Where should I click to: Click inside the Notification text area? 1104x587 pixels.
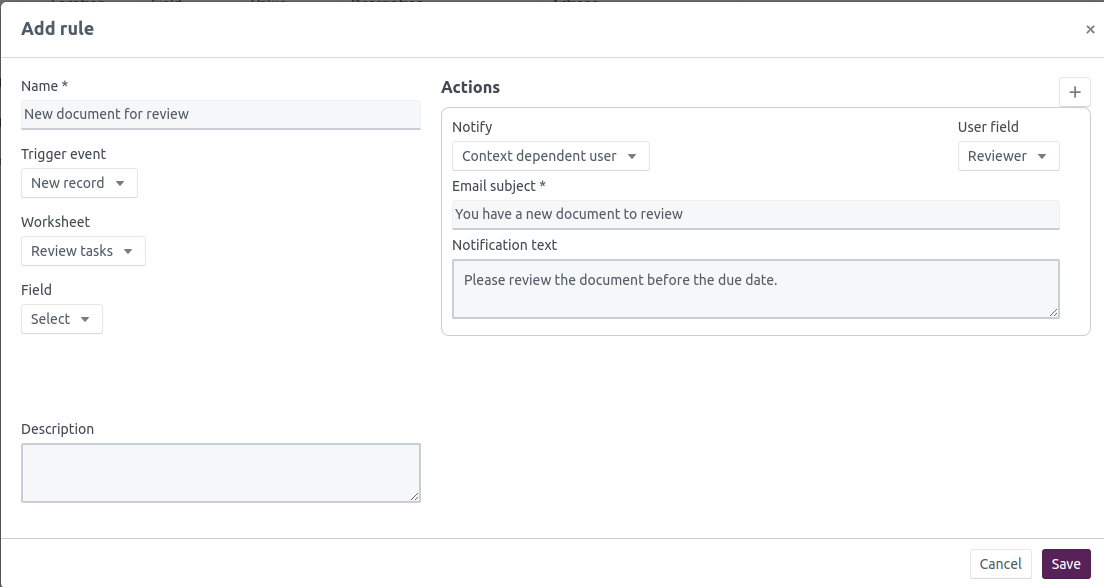pyautogui.click(x=755, y=289)
